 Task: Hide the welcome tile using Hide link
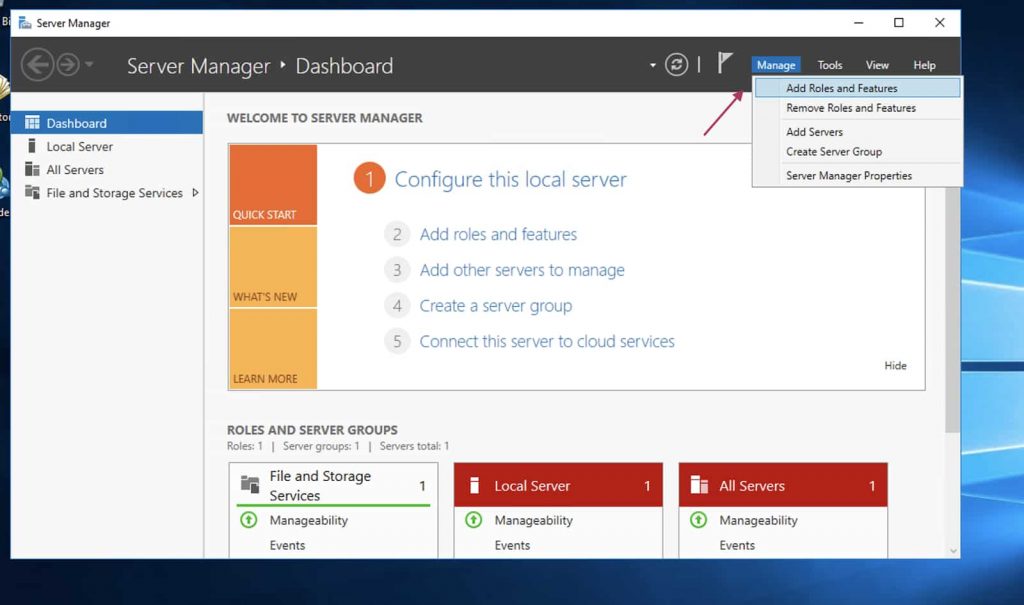895,366
